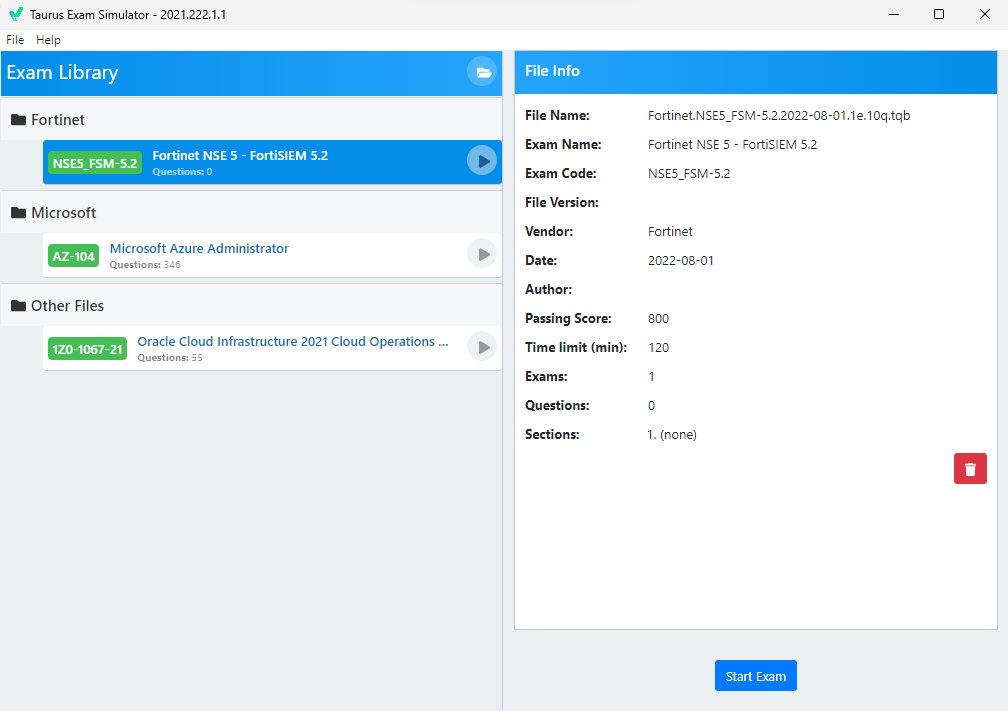Click the Taurus app logo icon
1008x711 pixels.
pyautogui.click(x=15, y=14)
